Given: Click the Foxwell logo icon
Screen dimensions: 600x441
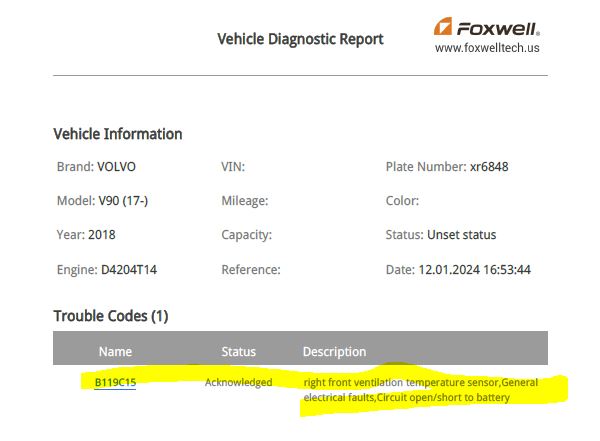Looking at the screenshot, I should point(443,26).
